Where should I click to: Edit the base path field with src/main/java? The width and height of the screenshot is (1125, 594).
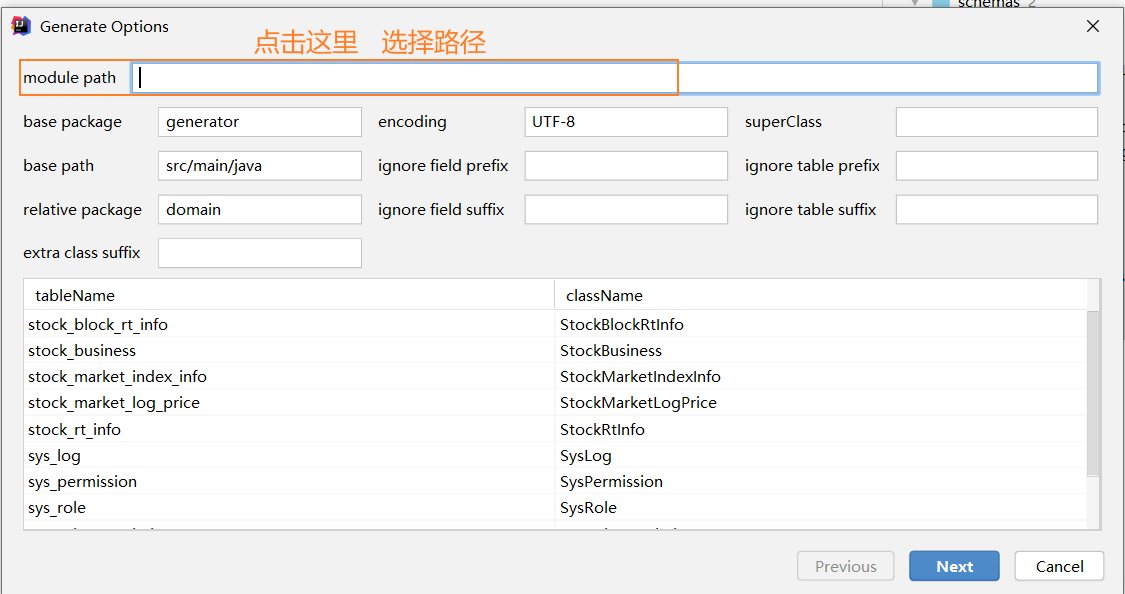click(260, 166)
